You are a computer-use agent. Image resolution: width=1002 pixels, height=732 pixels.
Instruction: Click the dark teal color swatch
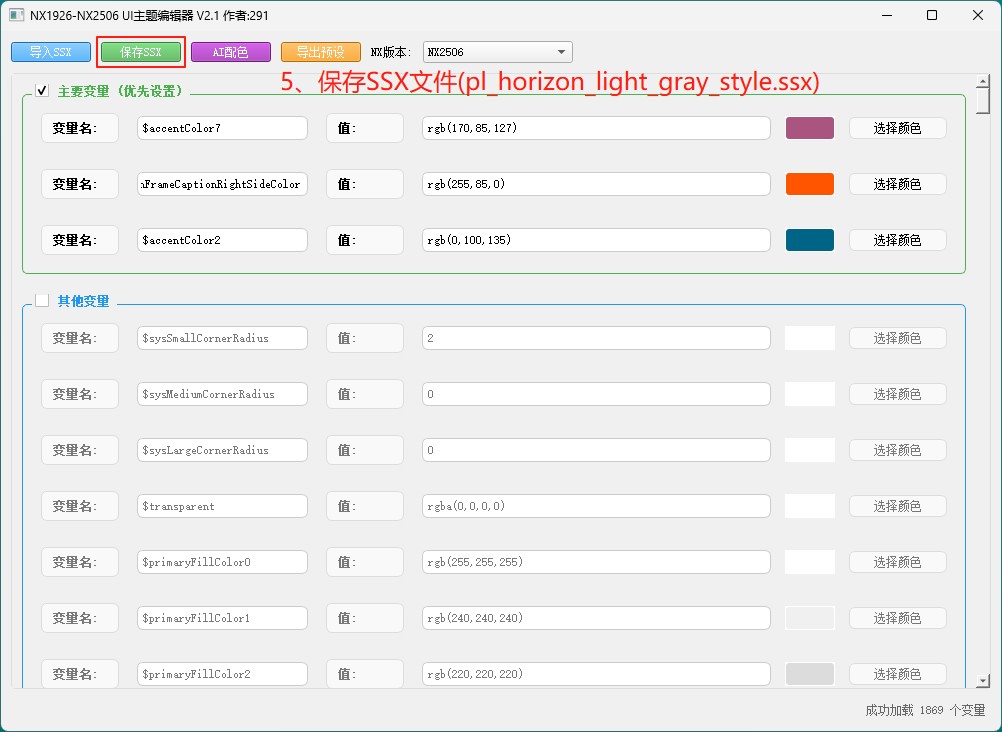810,240
